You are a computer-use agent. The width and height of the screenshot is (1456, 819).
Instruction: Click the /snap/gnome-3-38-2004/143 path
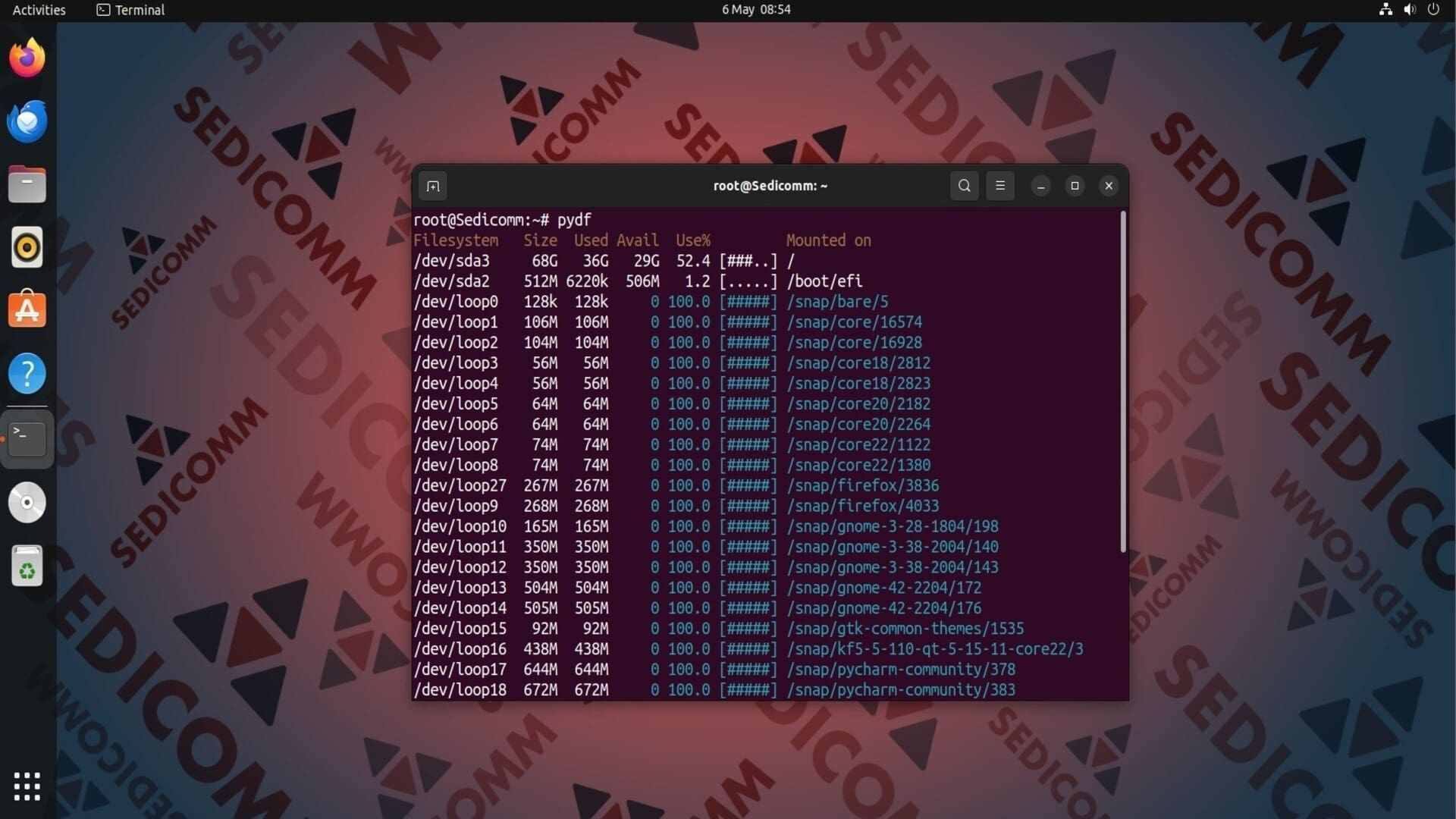point(893,567)
